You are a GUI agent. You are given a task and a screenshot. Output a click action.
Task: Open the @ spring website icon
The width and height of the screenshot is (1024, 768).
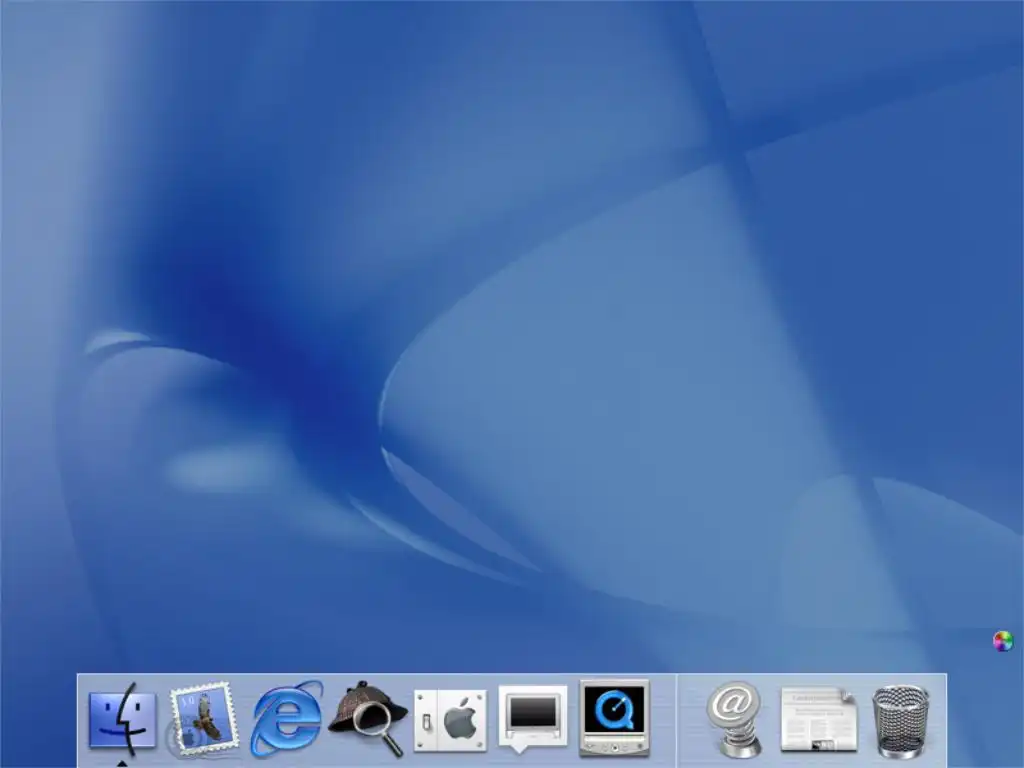tap(735, 720)
